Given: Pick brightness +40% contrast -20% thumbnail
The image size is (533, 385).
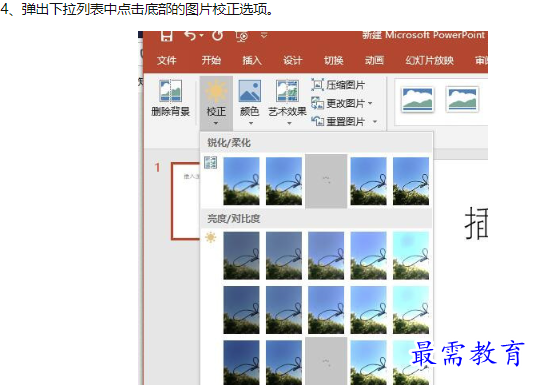Looking at the screenshot, I should tap(411, 310).
